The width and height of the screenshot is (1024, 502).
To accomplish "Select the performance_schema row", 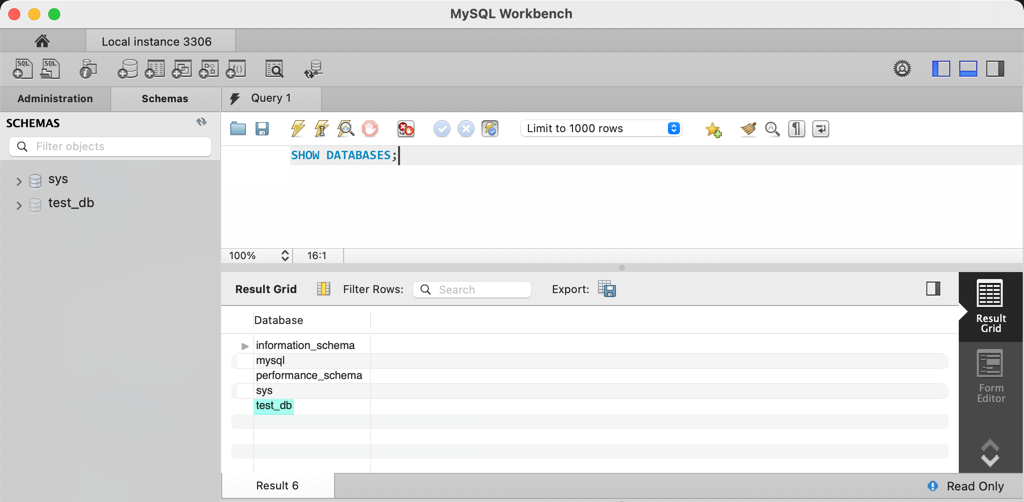I will coord(309,376).
